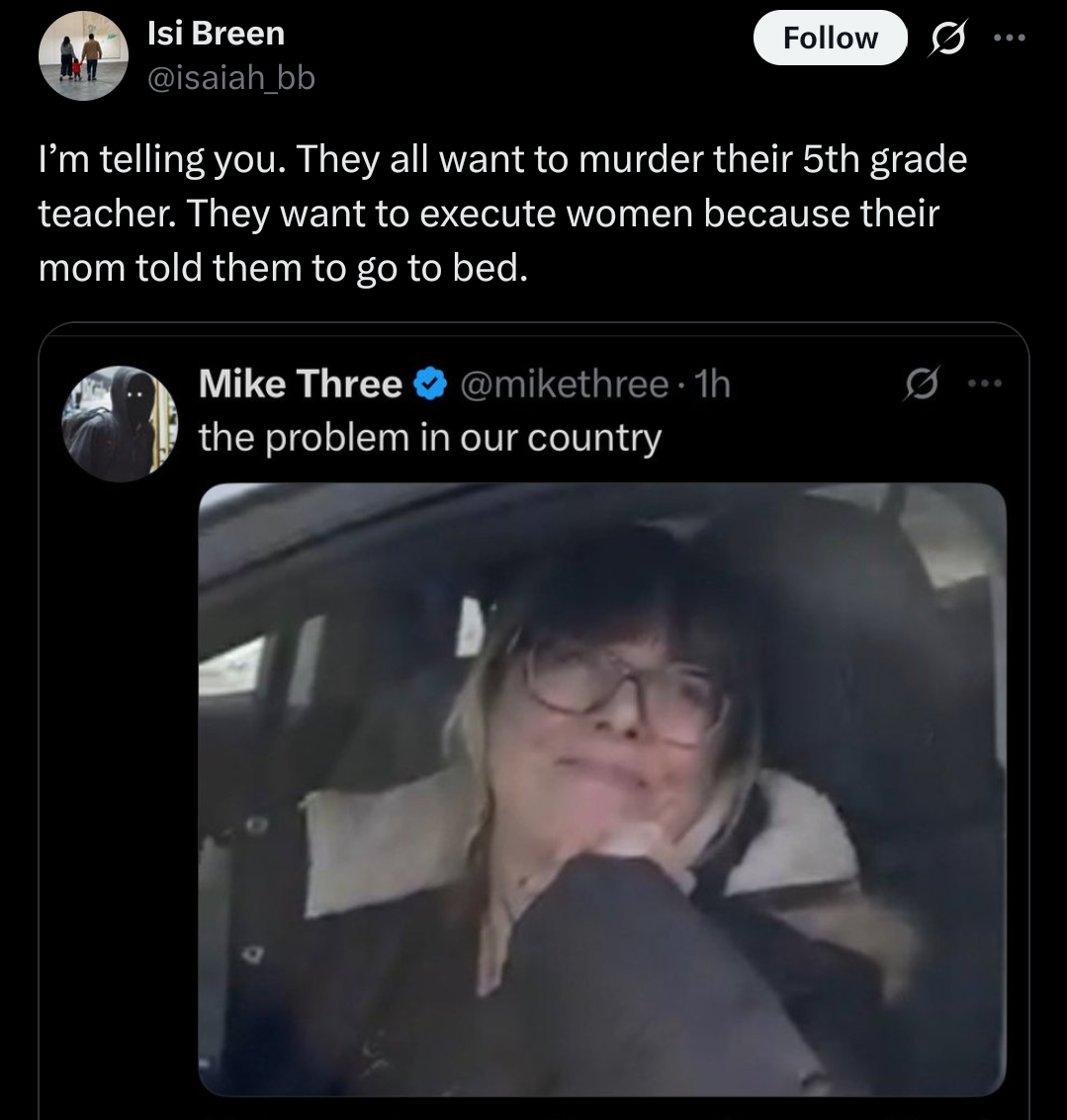Image resolution: width=1067 pixels, height=1120 pixels.
Task: Visit Isi Breen display name profile
Action: click(216, 33)
